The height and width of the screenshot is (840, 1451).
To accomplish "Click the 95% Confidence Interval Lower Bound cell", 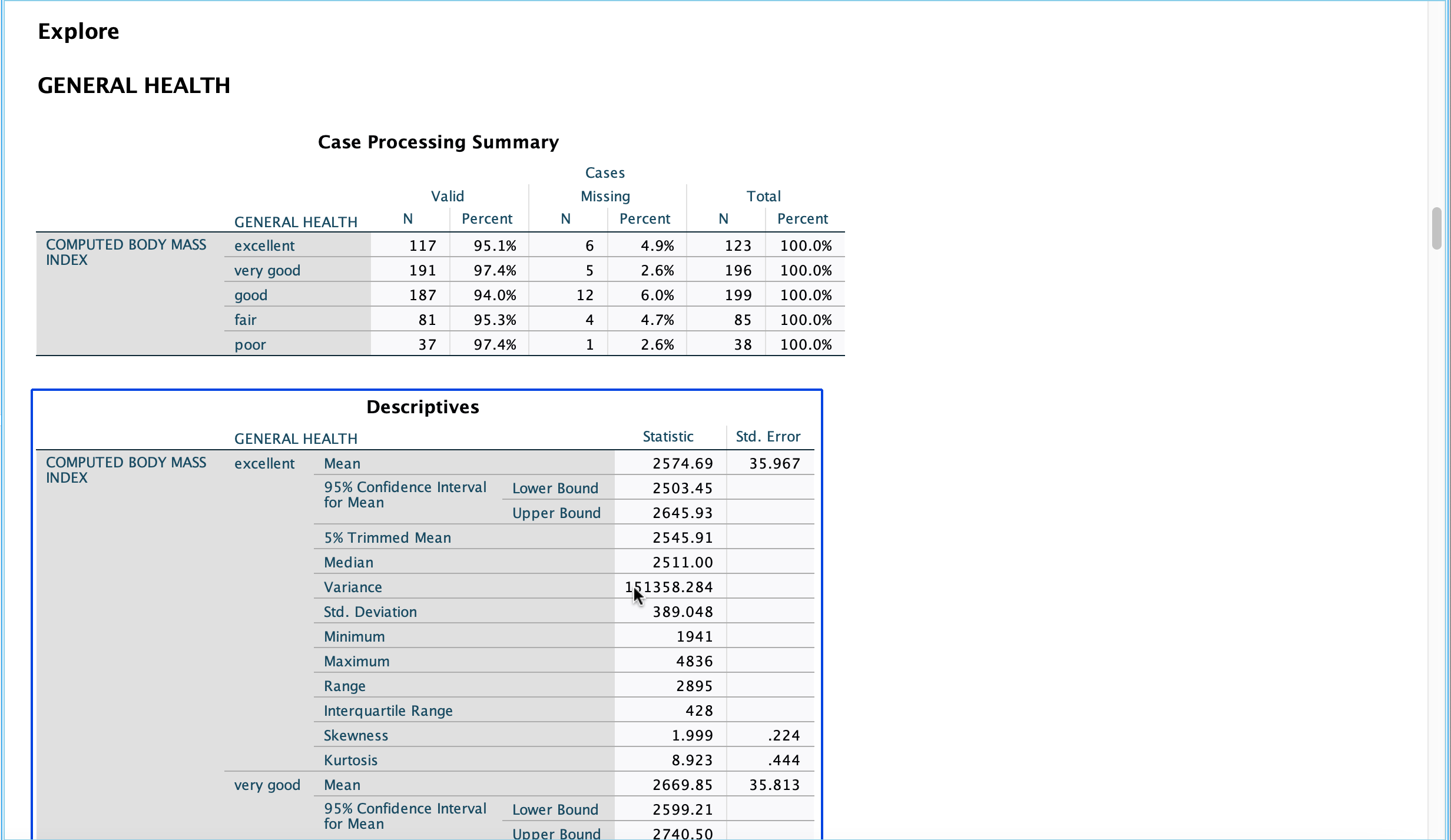I will 555,487.
